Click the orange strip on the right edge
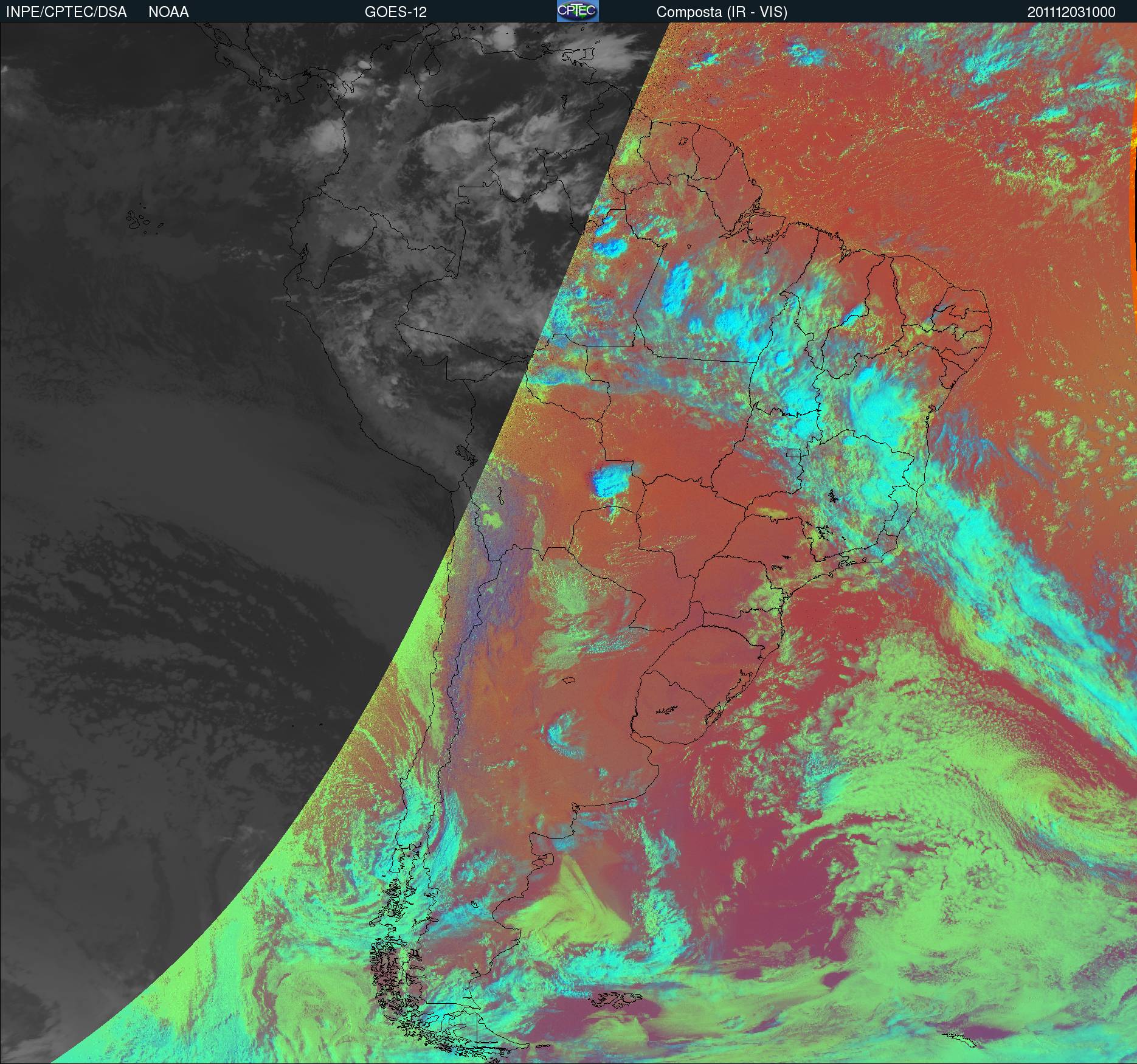This screenshot has height=1064, width=1137. point(1133,182)
